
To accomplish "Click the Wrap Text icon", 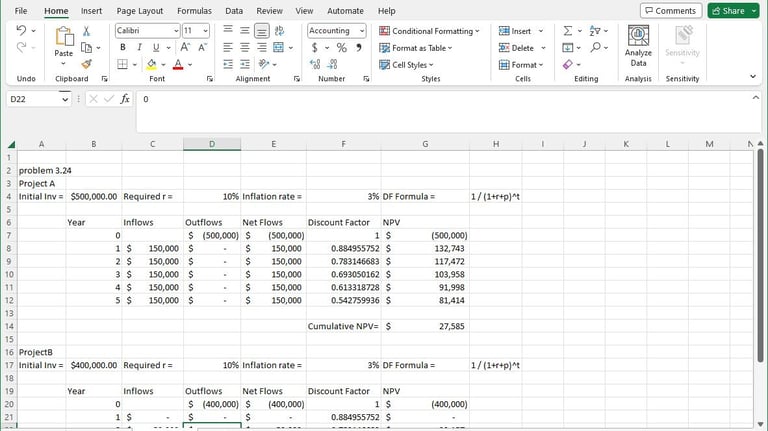I will pyautogui.click(x=279, y=30).
